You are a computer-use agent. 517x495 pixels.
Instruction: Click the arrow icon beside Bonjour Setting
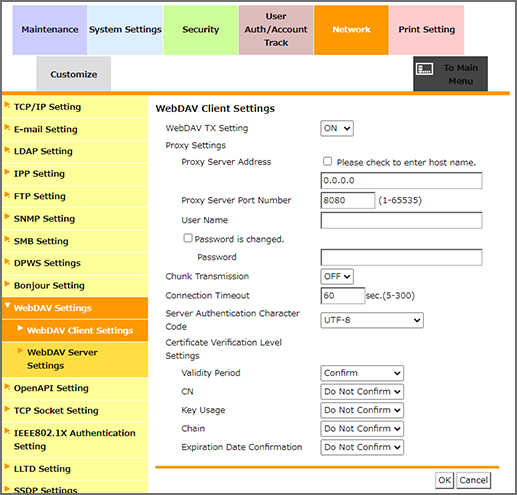(7, 284)
